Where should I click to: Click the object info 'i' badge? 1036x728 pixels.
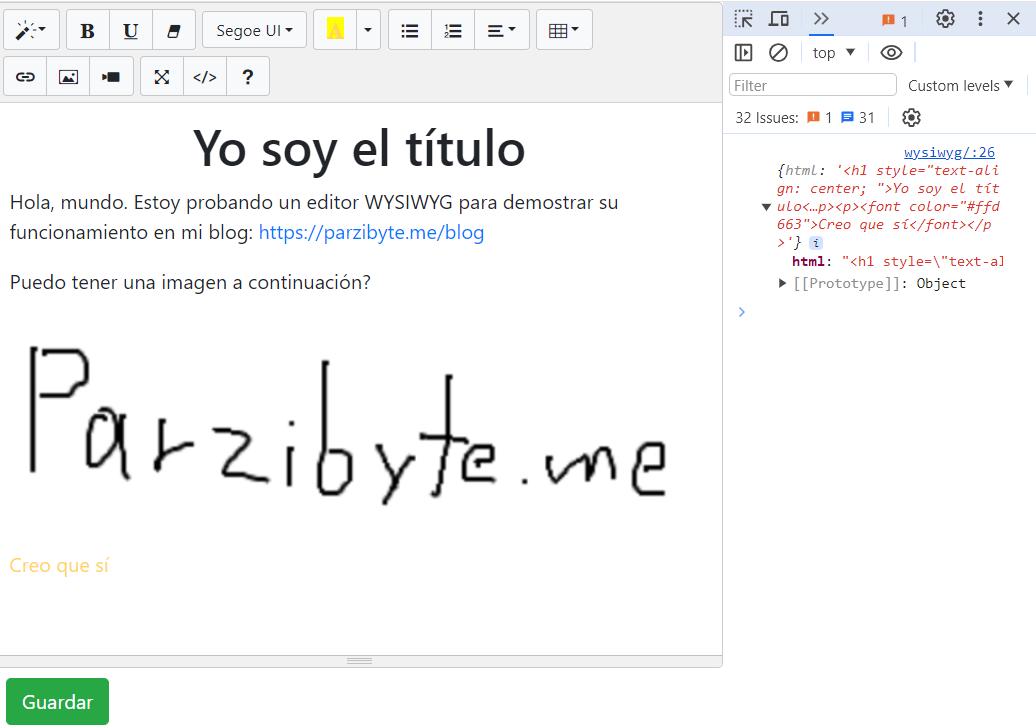click(x=817, y=242)
